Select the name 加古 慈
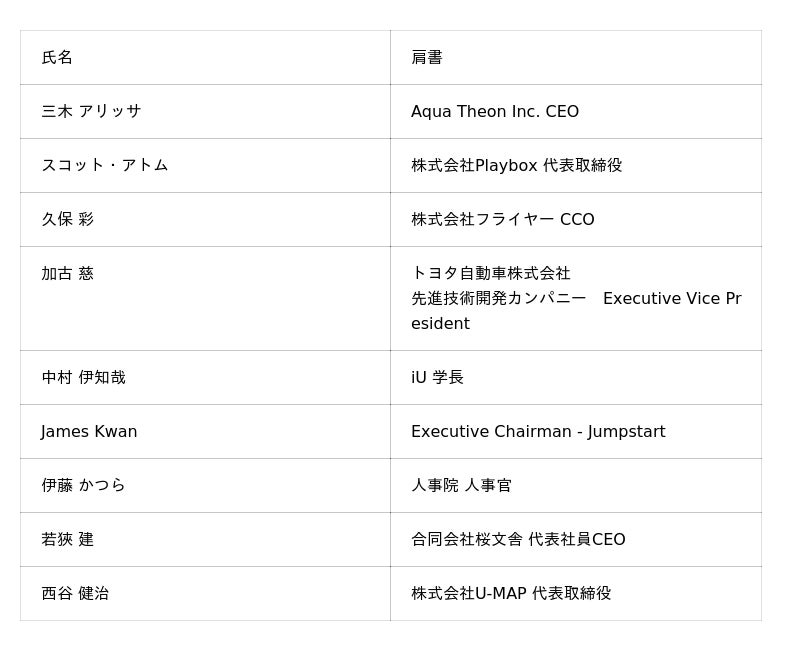This screenshot has width=800, height=651. tap(67, 273)
